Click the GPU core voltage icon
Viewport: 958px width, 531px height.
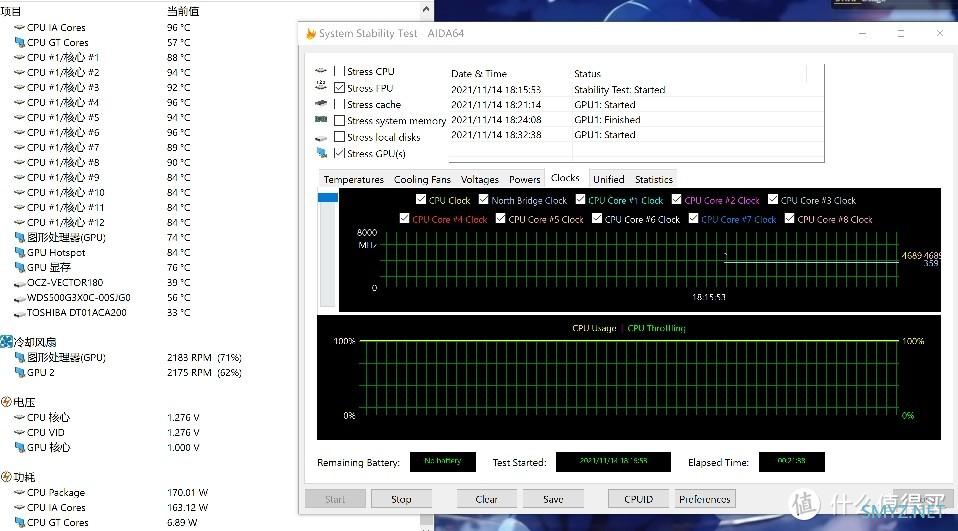(20, 447)
